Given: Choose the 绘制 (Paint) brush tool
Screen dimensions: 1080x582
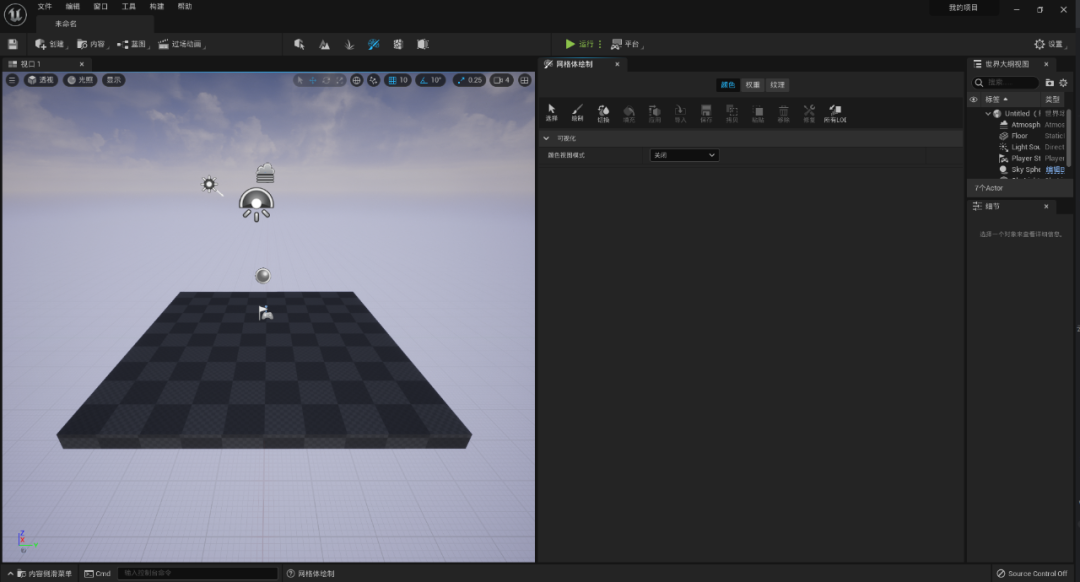Looking at the screenshot, I should coord(577,113).
